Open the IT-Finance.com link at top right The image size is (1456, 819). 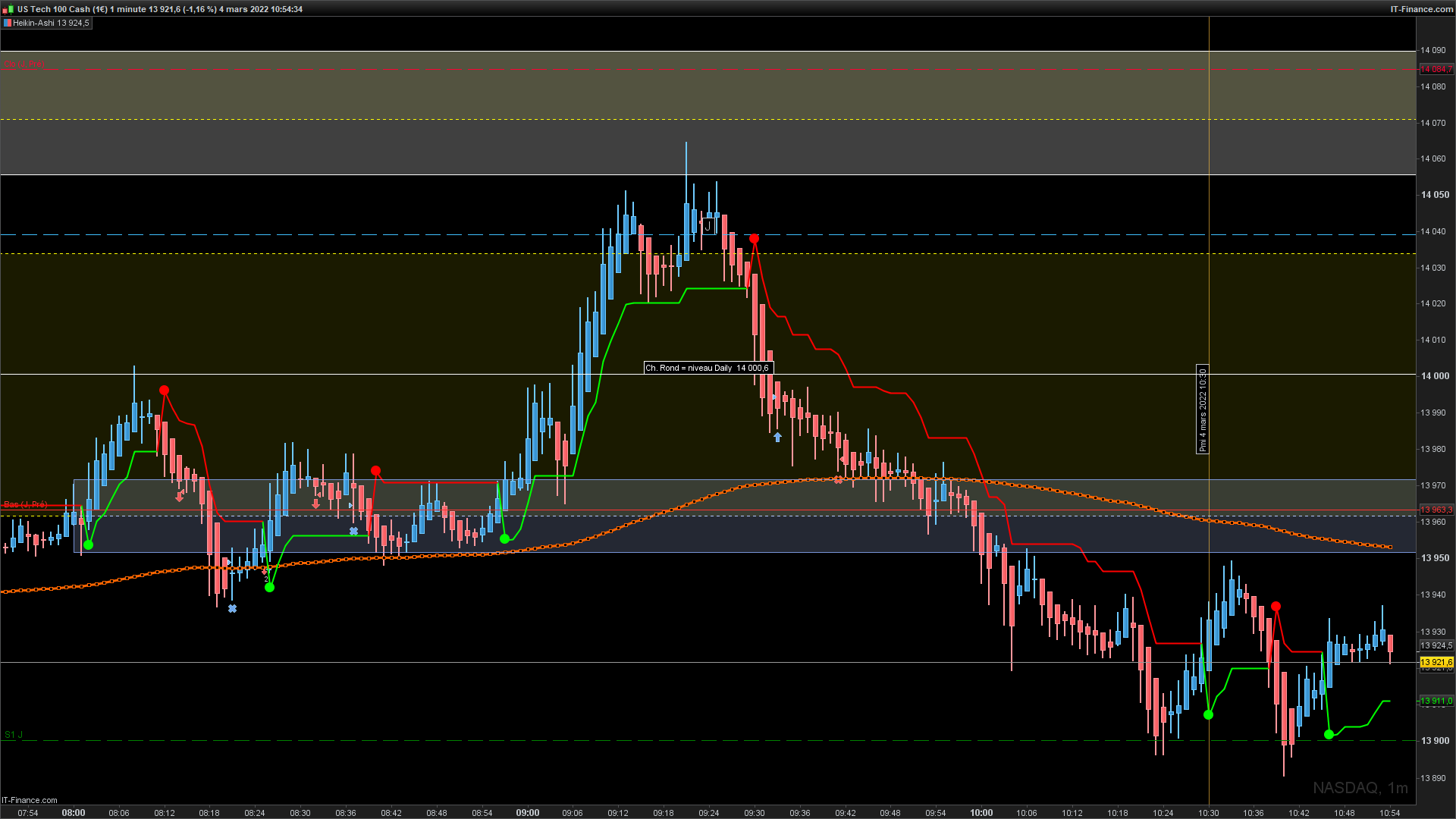click(1421, 9)
